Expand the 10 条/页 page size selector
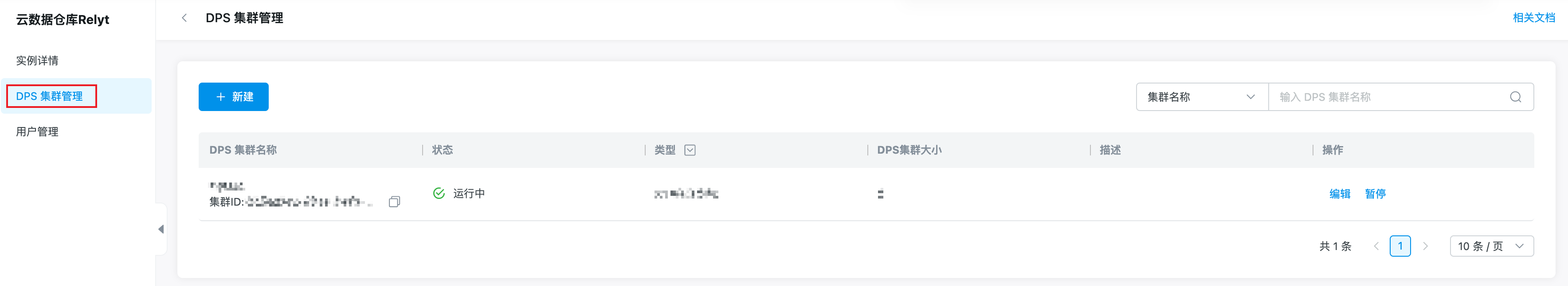Screen dimensions: 1568x286 click(1491, 246)
